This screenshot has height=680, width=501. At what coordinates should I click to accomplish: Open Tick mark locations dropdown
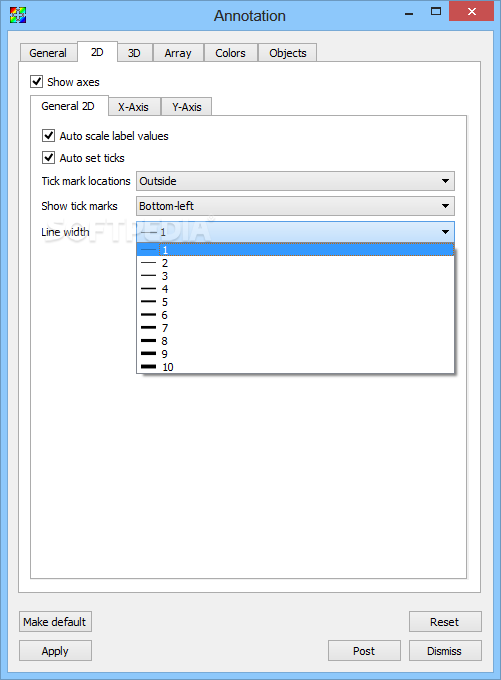[295, 181]
